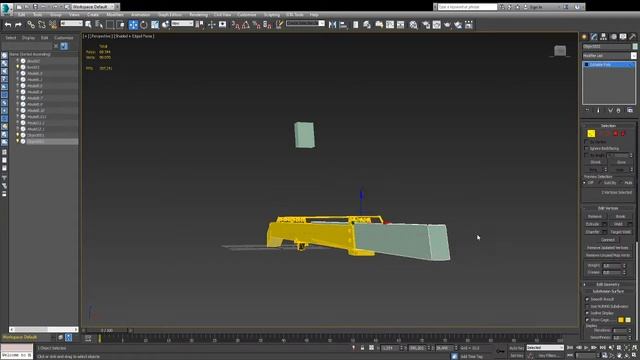This screenshot has height=360, width=640.
Task: Click the ViewCube in the viewport
Action: (560, 51)
